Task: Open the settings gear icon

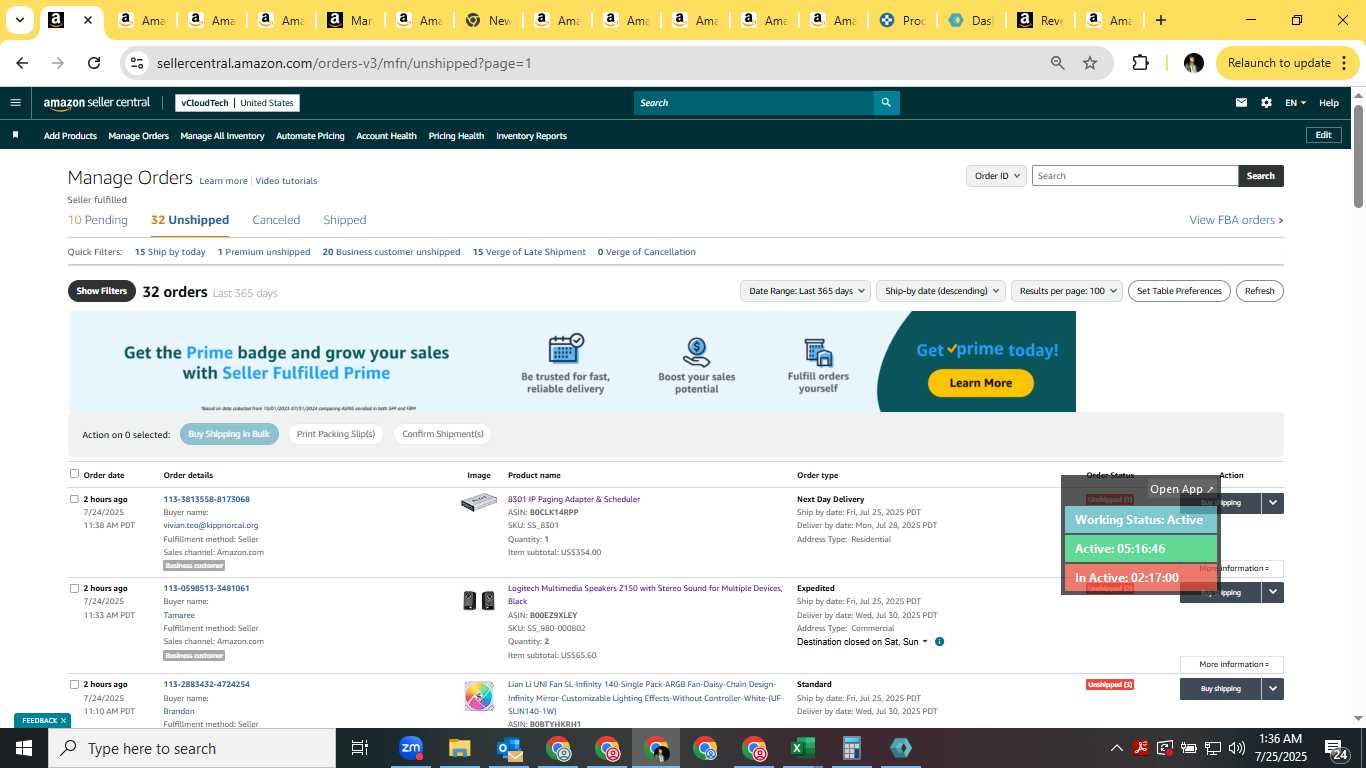Action: point(1266,103)
